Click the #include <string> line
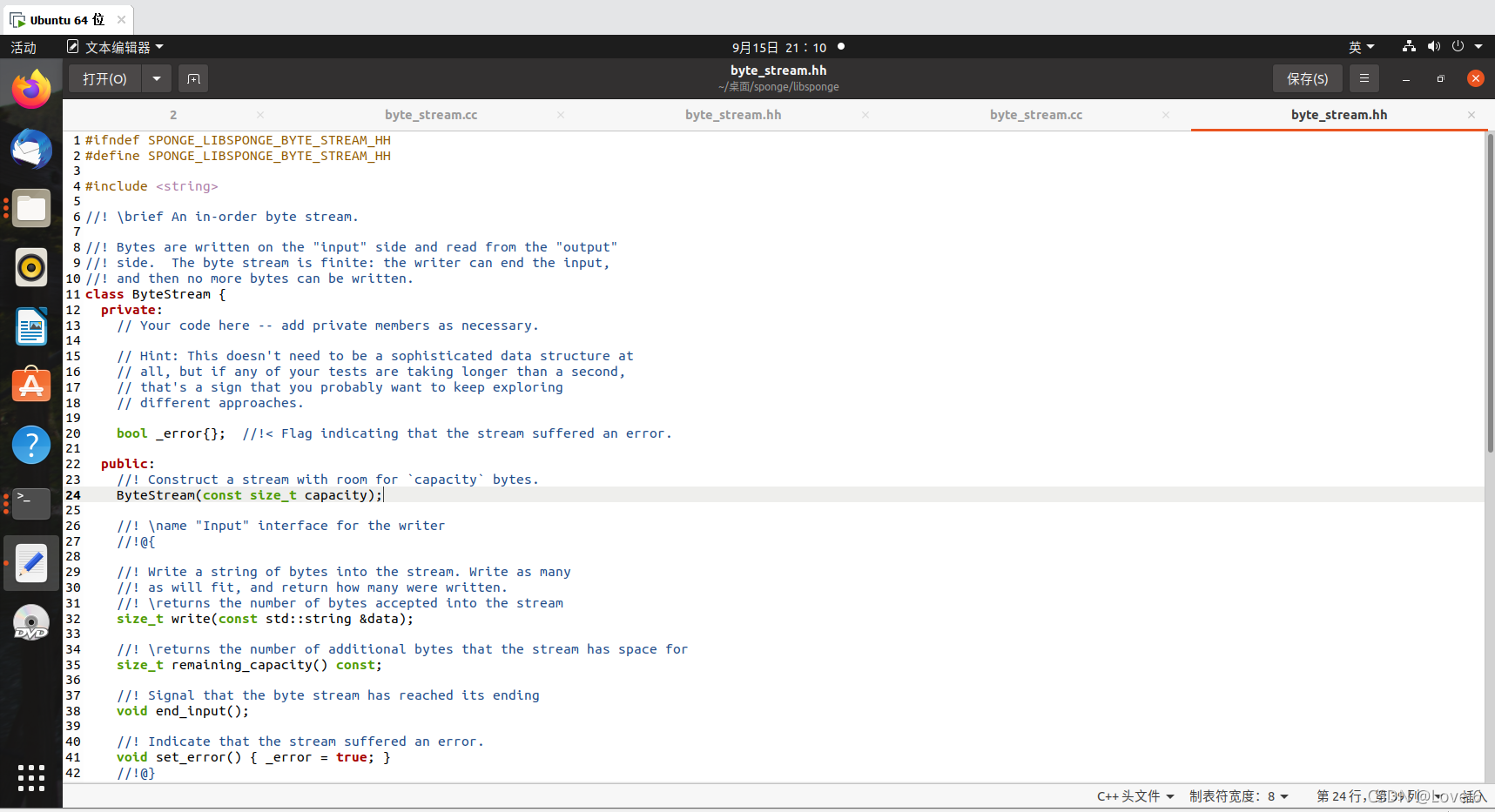This screenshot has height=812, width=1495. [152, 186]
